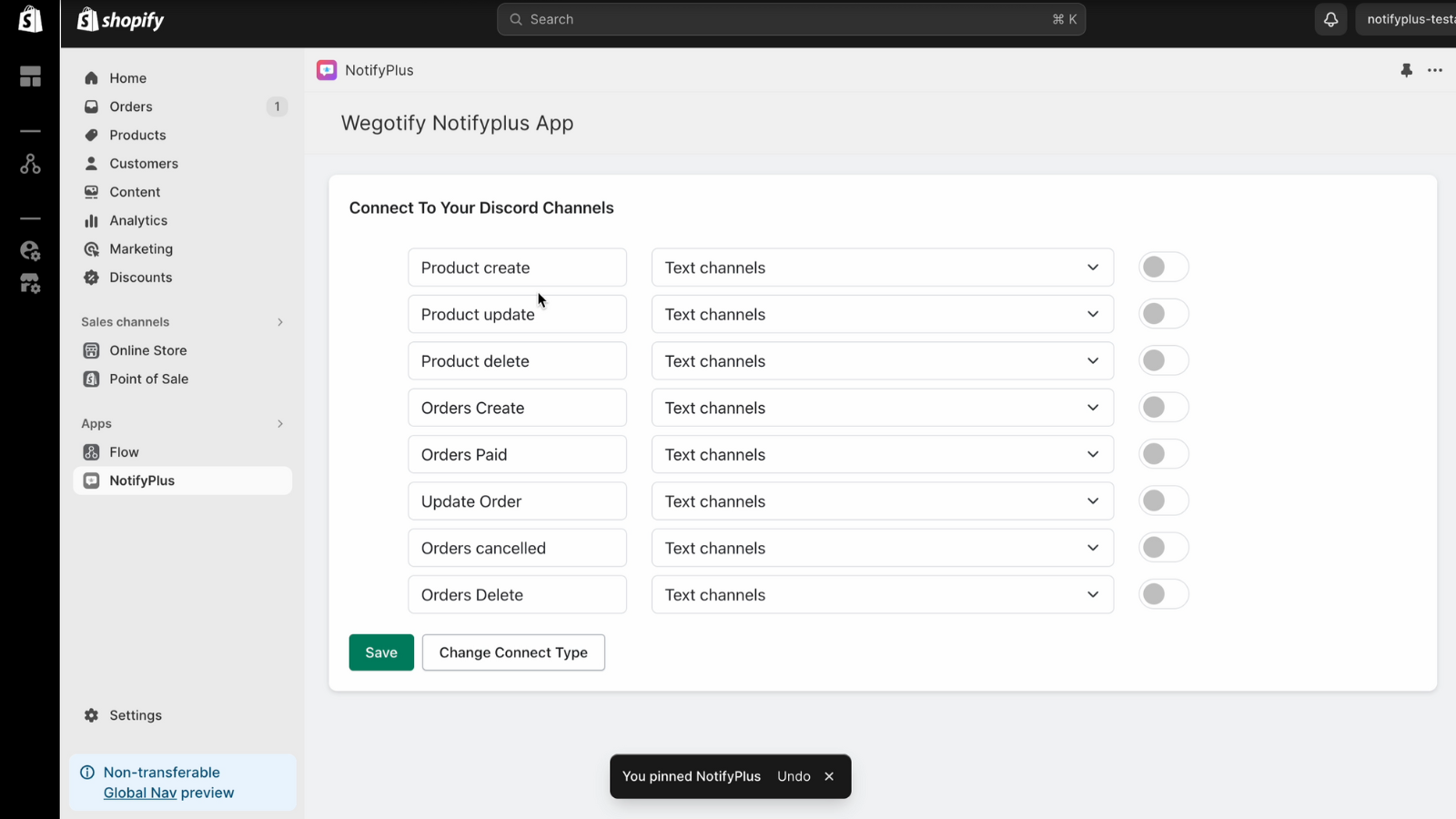Open Text channels dropdown for Update Order
Screen dimensions: 1456x819
tap(883, 501)
